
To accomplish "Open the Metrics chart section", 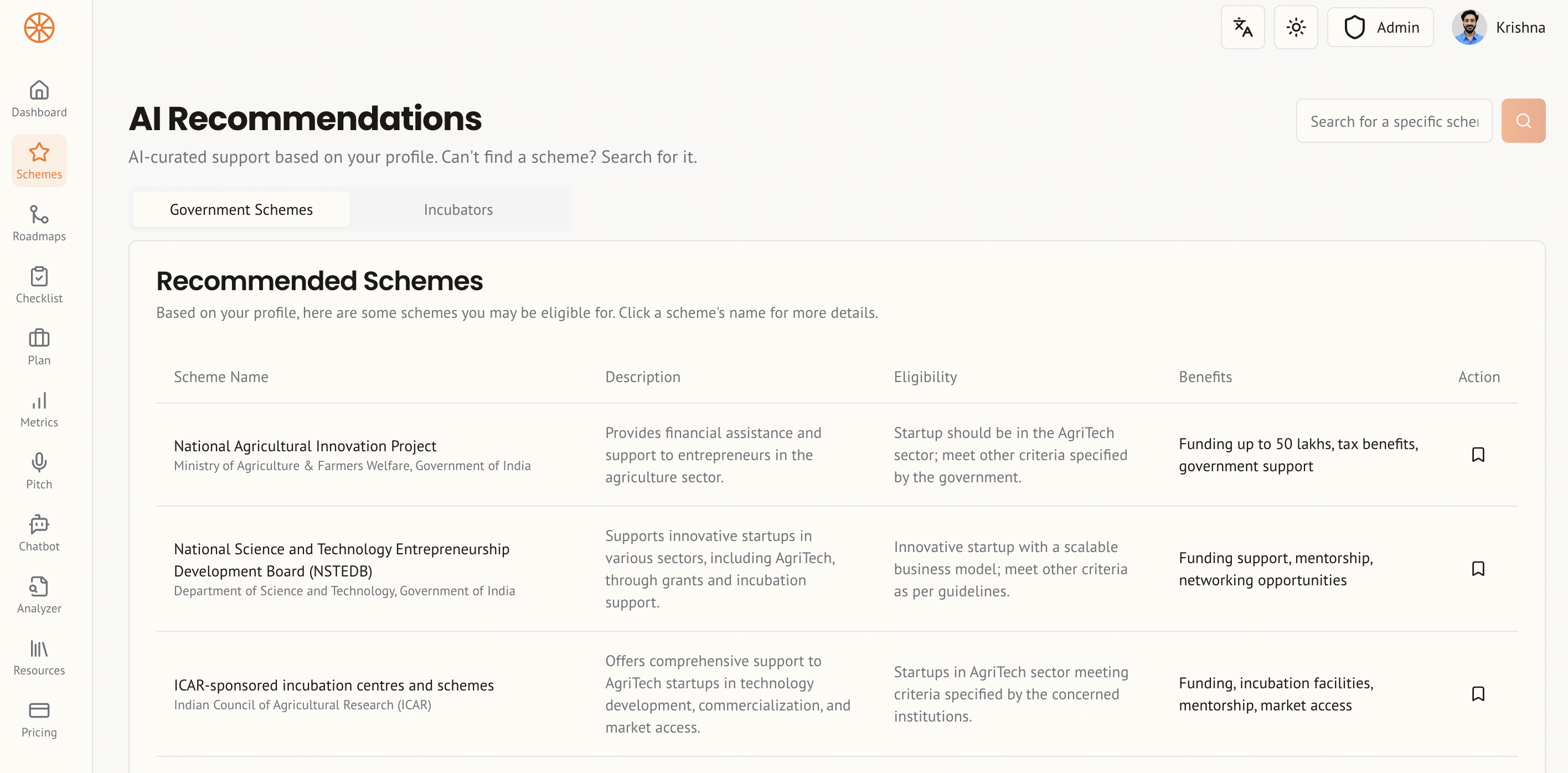I will point(39,409).
